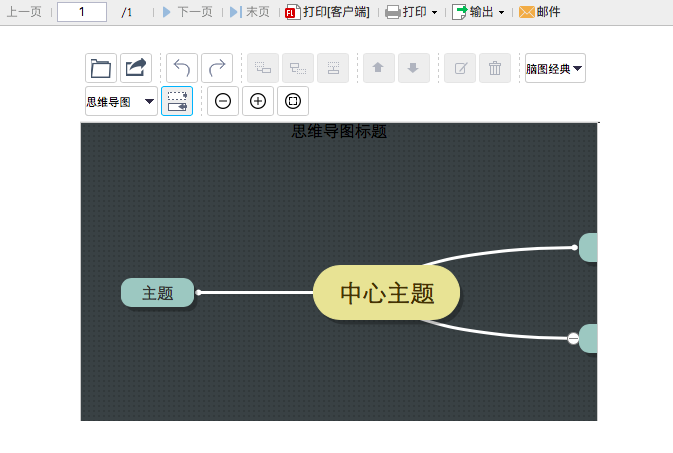Click the 打印[客户端] button
673x453 pixels.
point(327,12)
